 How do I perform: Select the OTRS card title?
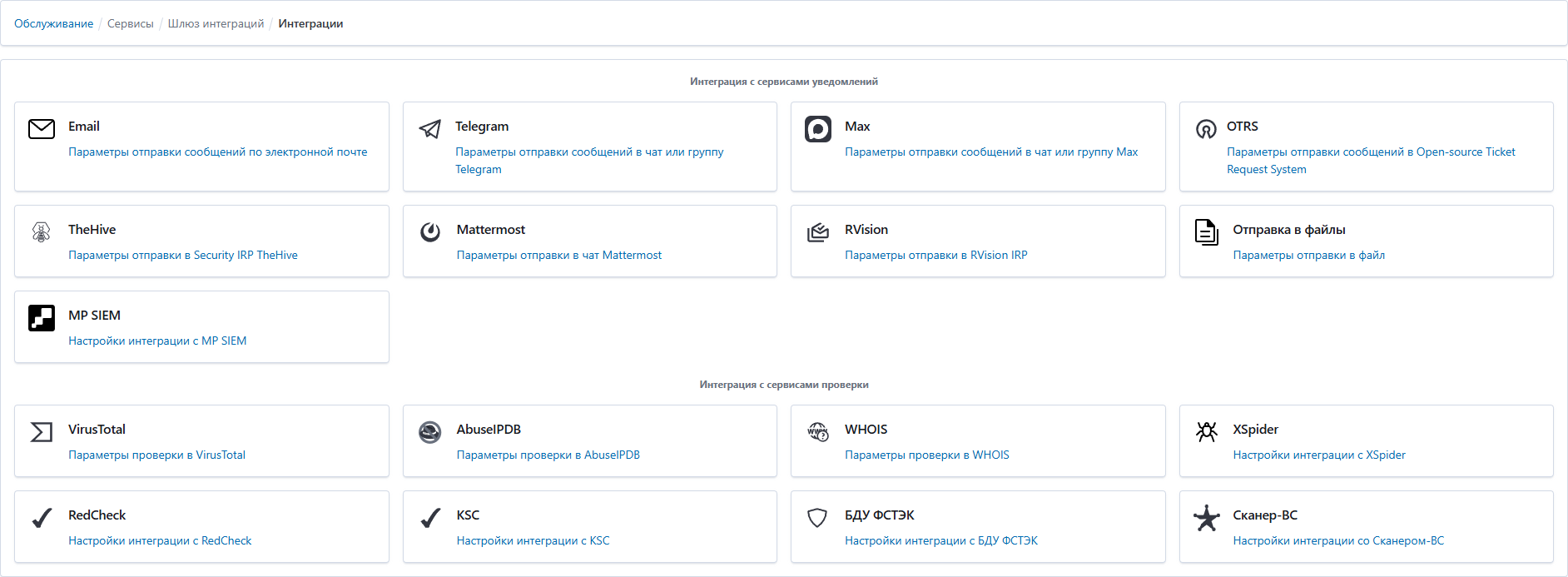(1243, 126)
